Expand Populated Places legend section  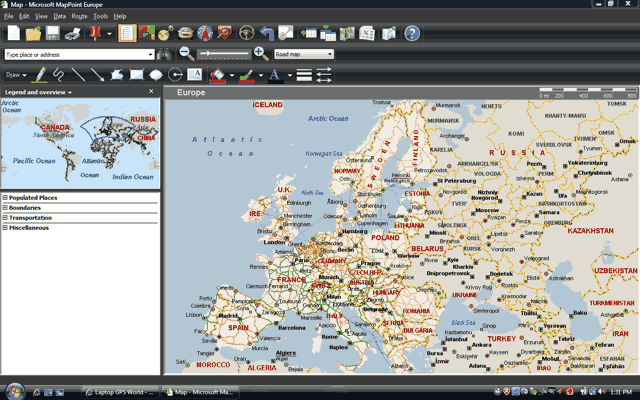point(5,198)
